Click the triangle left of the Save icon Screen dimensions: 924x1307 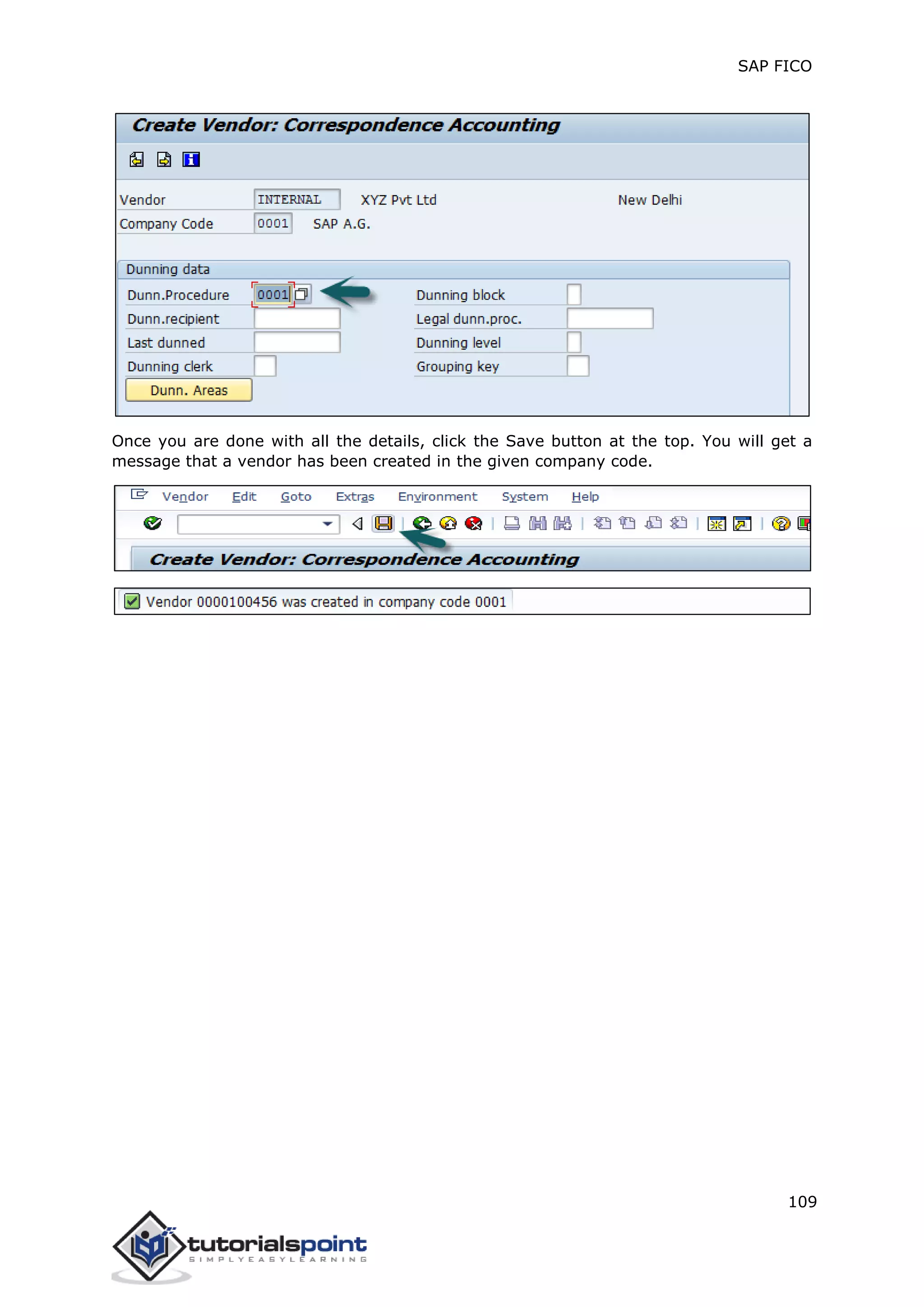point(357,524)
